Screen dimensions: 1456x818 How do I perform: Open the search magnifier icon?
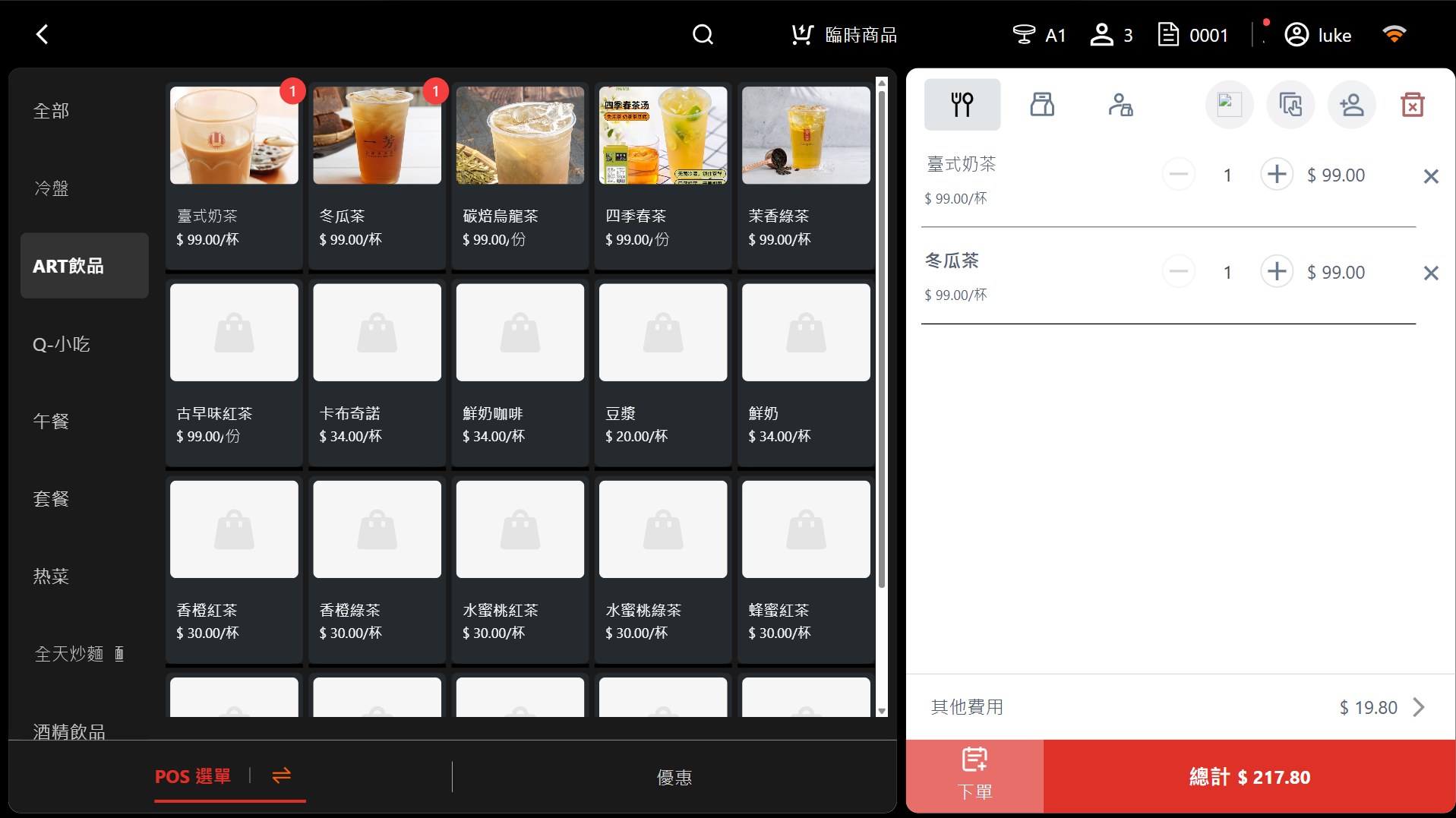pyautogui.click(x=703, y=35)
